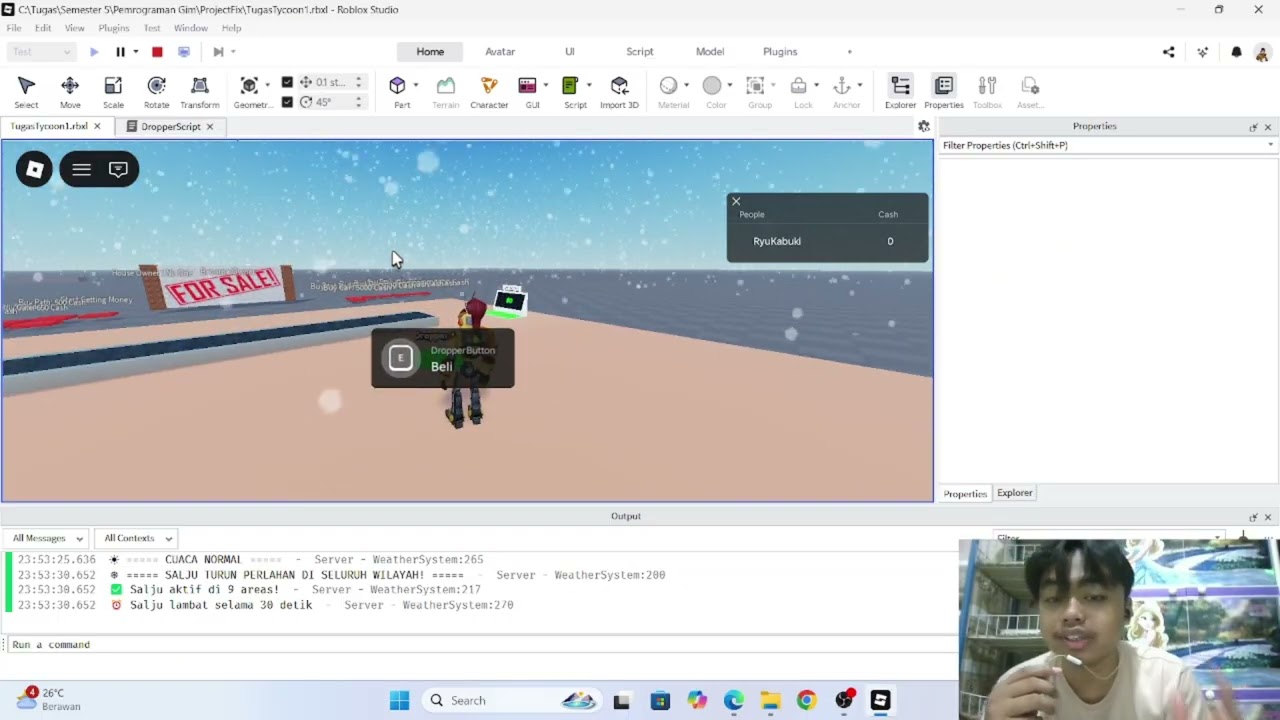Activate the Transform tool
Viewport: 1280px width, 720px height.
(x=200, y=92)
